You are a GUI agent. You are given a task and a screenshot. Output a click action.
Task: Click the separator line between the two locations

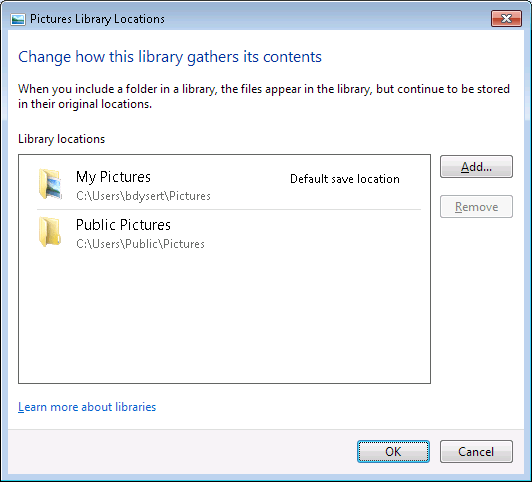[x=229, y=210]
